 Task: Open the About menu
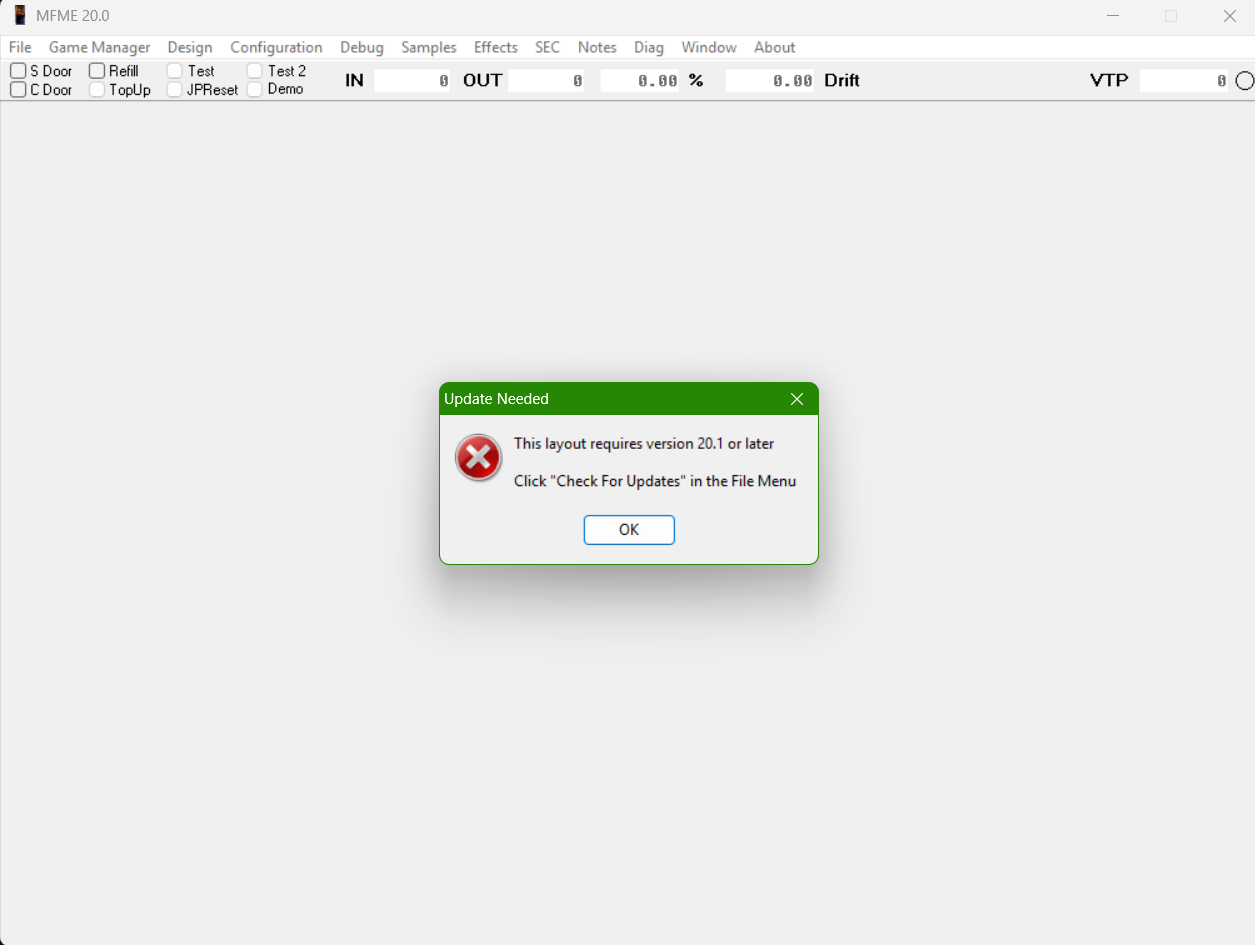coord(775,47)
